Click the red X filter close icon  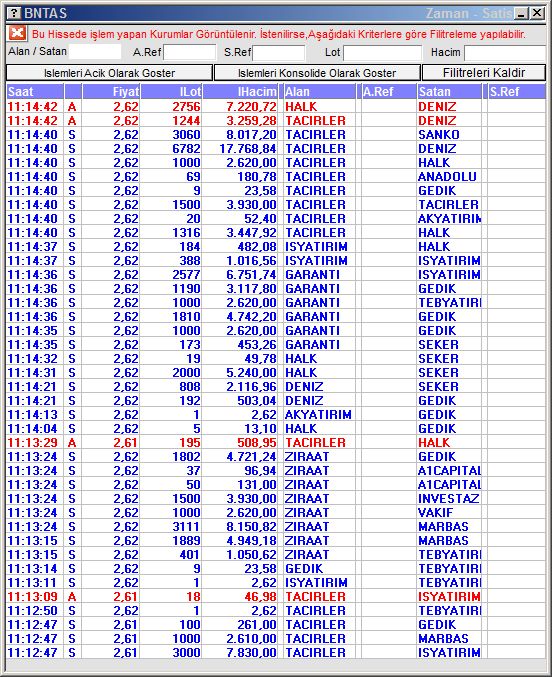pos(18,33)
